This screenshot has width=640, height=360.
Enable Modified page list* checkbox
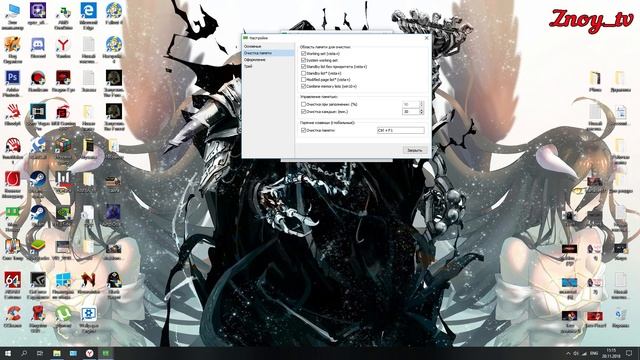tap(303, 80)
